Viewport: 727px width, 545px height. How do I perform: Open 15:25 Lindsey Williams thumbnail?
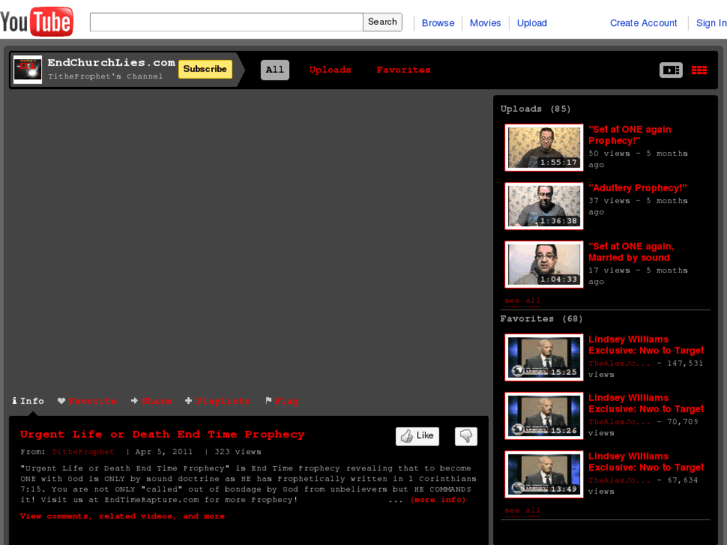point(544,357)
